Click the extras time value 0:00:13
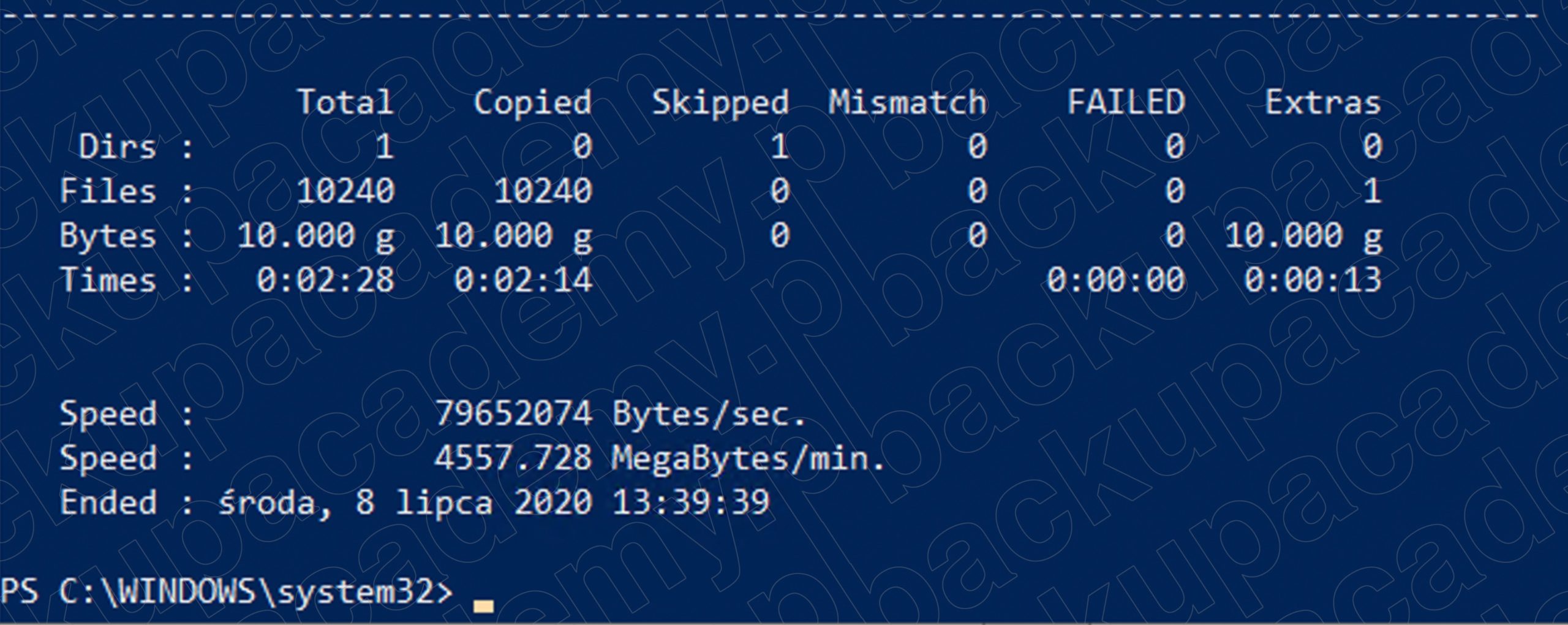The image size is (1568, 625). coord(1313,281)
